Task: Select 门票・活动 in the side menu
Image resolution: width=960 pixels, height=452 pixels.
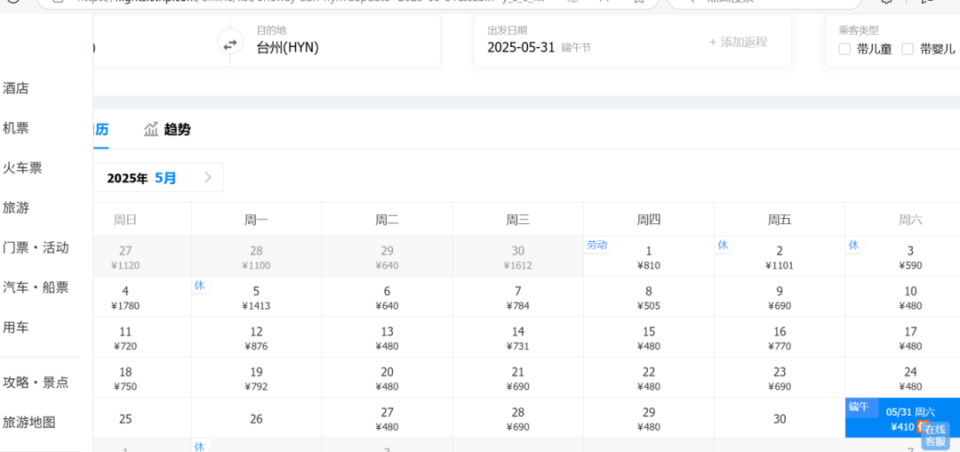Action: [x=36, y=248]
